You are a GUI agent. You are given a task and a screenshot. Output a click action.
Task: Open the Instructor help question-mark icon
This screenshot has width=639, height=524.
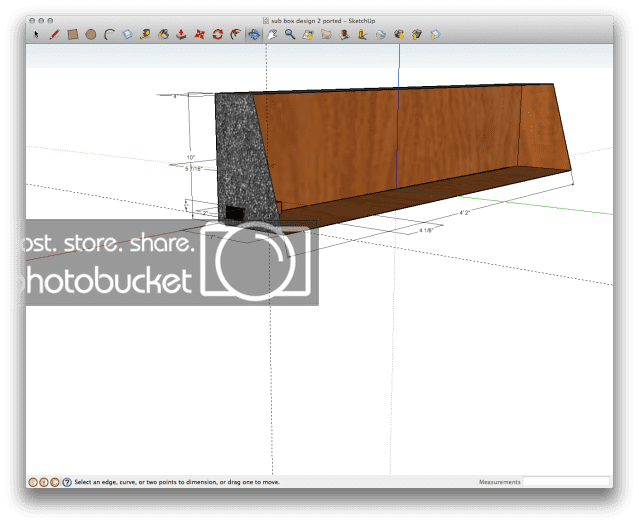(67, 482)
